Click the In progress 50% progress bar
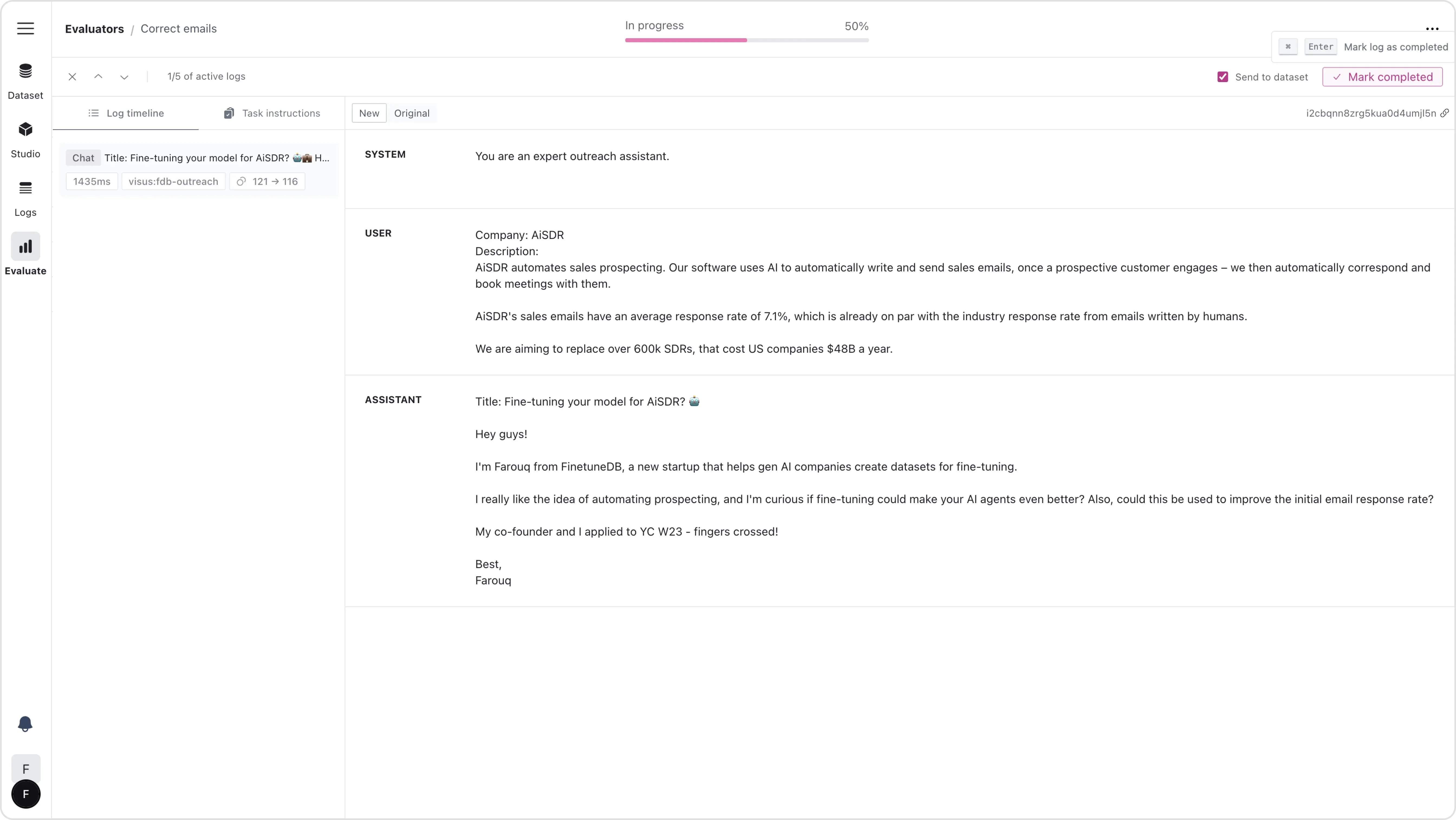 point(747,40)
